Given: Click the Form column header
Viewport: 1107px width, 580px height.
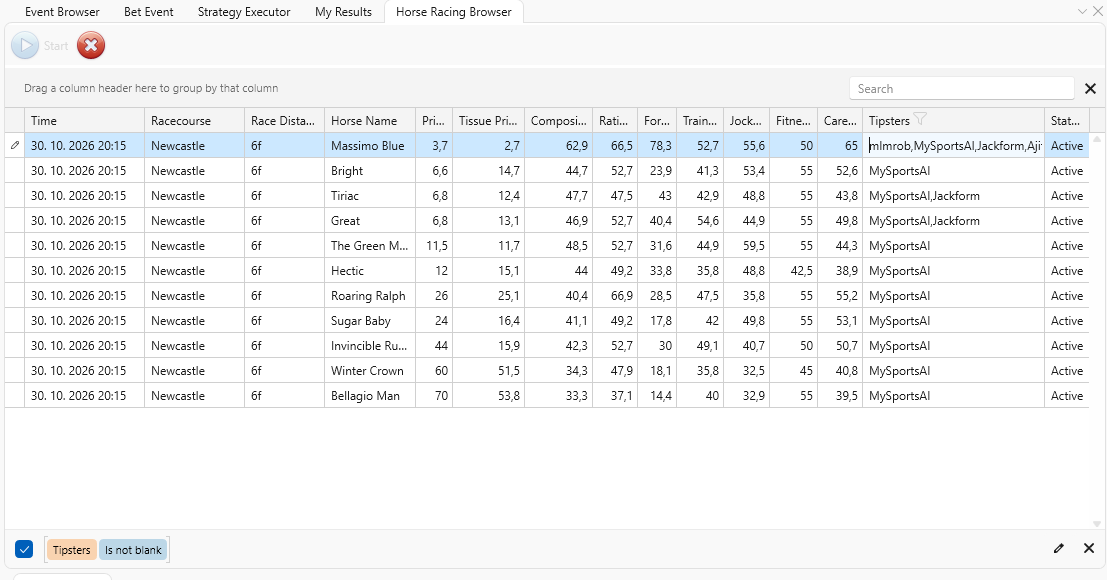Looking at the screenshot, I should [x=657, y=121].
